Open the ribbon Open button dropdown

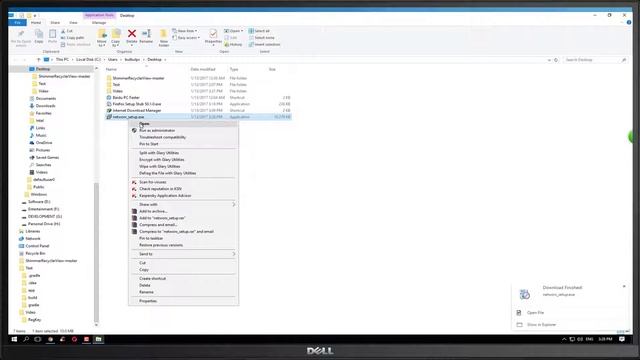tap(233, 31)
